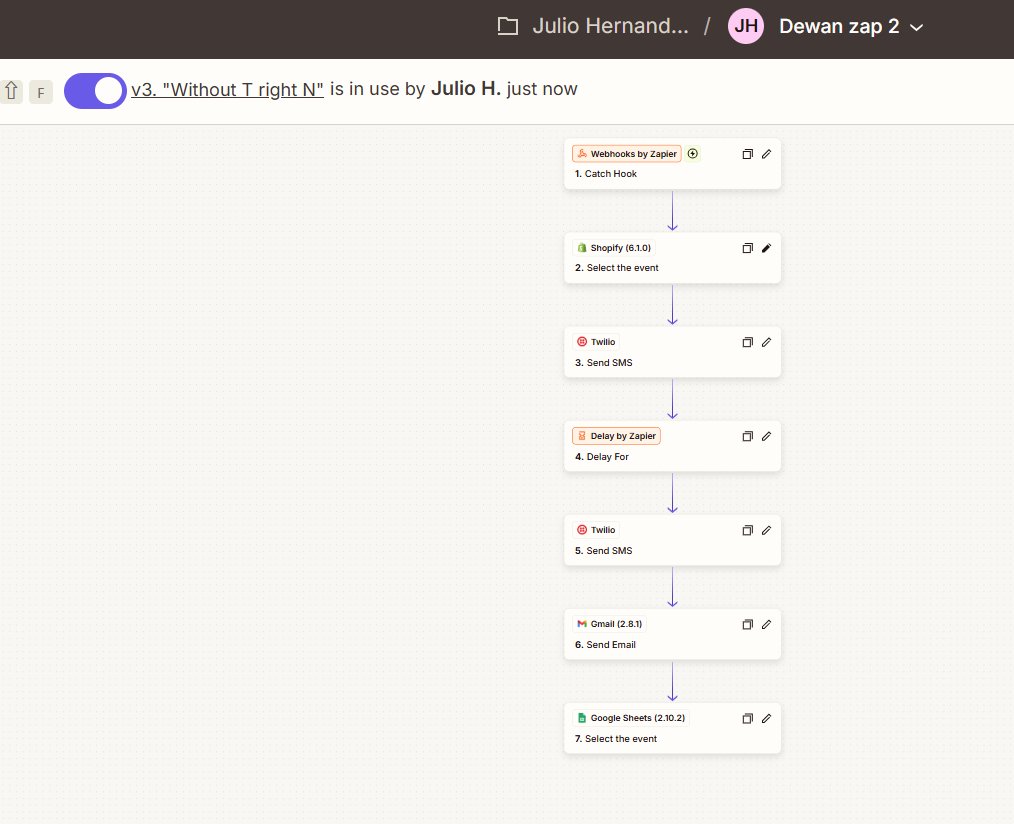Click the Webhooks by Zapier app badge
The width and height of the screenshot is (1014, 824).
tap(627, 154)
